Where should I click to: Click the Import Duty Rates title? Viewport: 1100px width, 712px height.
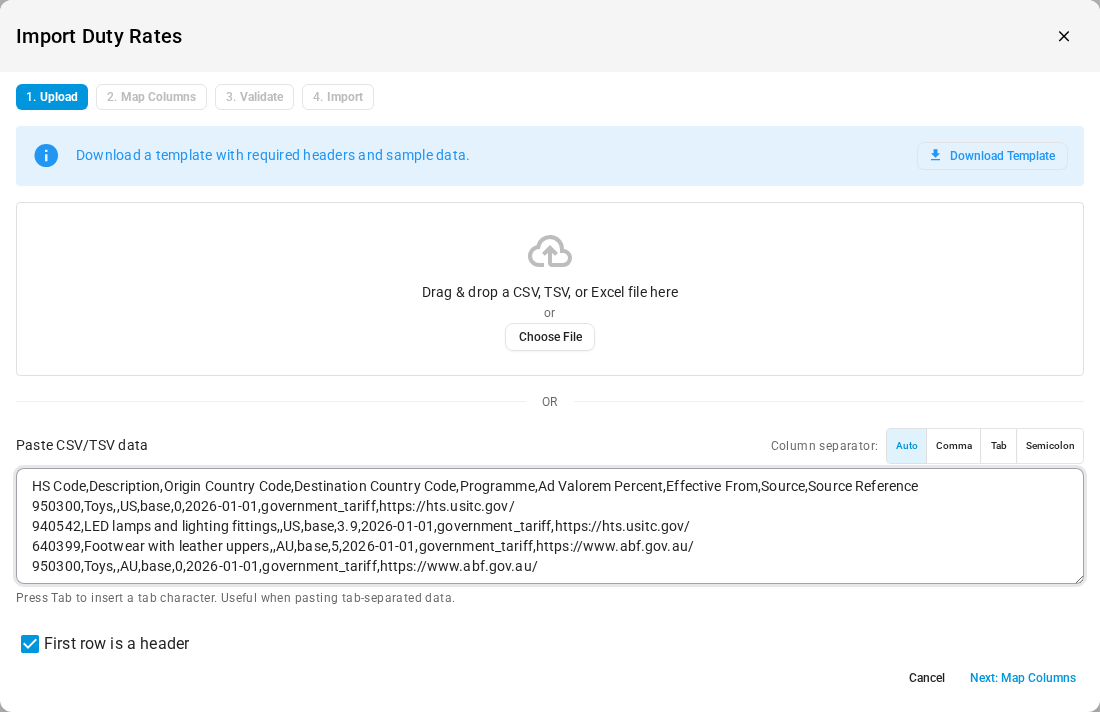[99, 36]
